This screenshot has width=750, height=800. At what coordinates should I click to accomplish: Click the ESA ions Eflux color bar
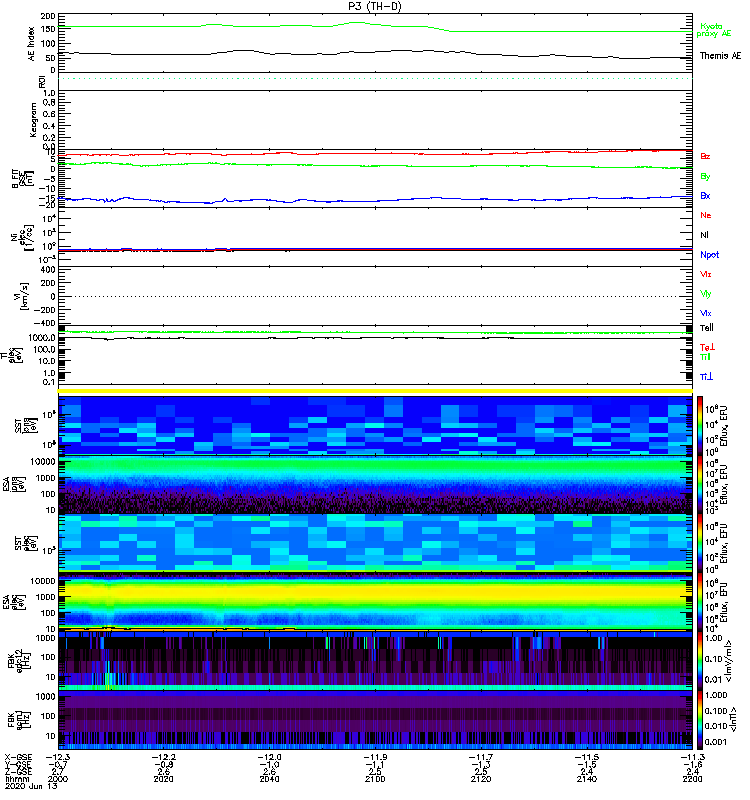point(700,484)
